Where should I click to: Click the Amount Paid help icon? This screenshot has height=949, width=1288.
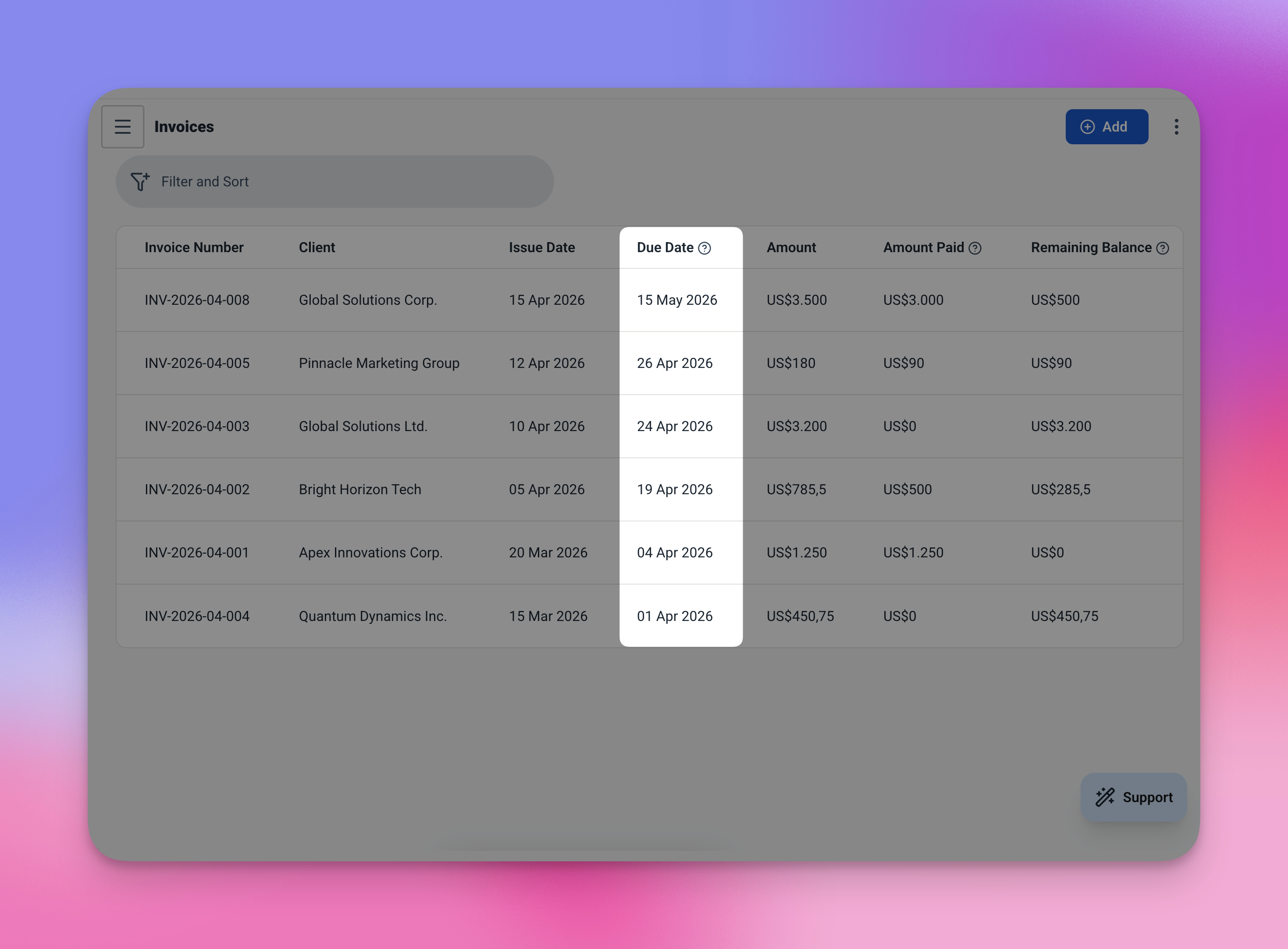click(x=975, y=248)
